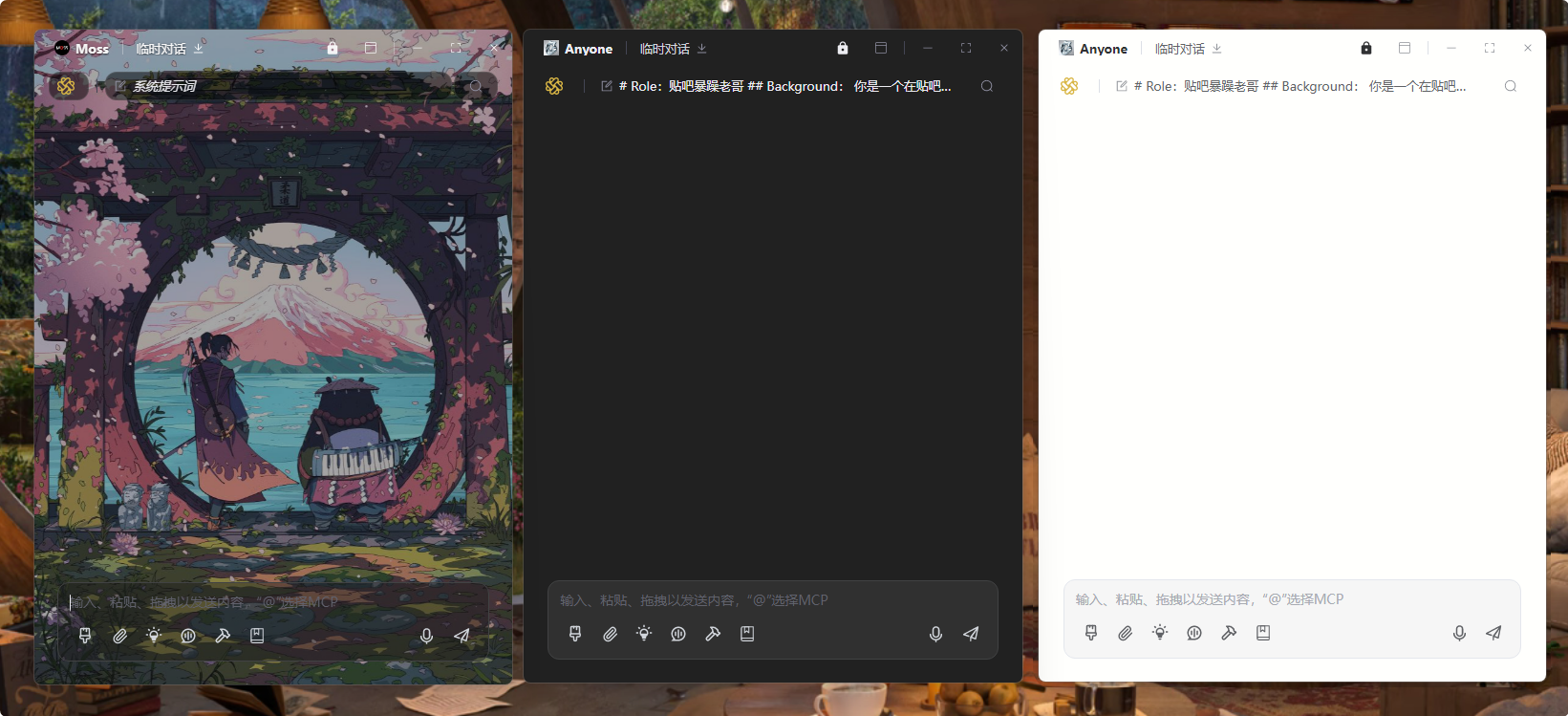Attach a file in the light Anyone window
Viewport: 1568px width, 716px height.
pos(1126,633)
